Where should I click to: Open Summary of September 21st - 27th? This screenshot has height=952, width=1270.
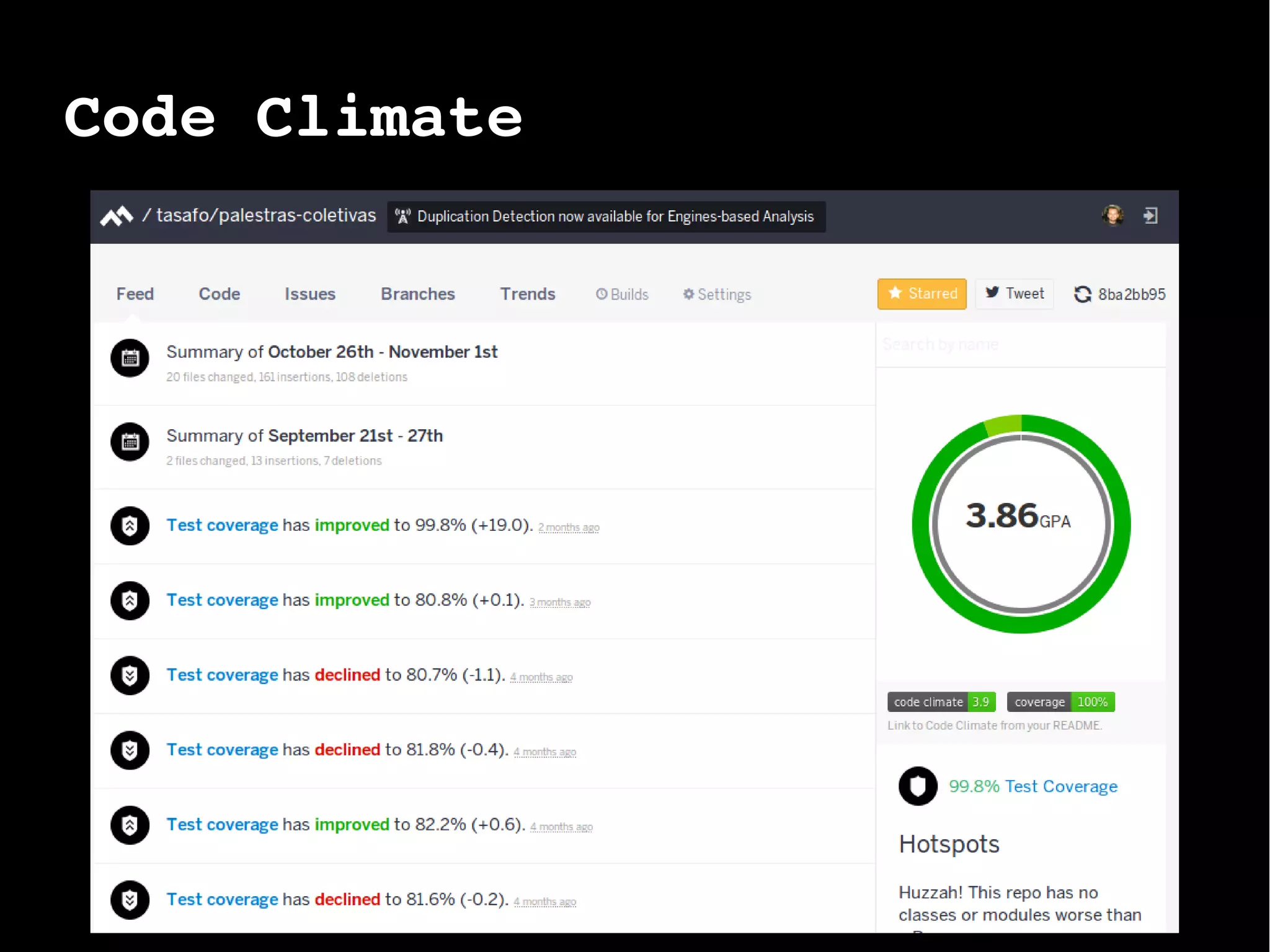click(x=304, y=436)
